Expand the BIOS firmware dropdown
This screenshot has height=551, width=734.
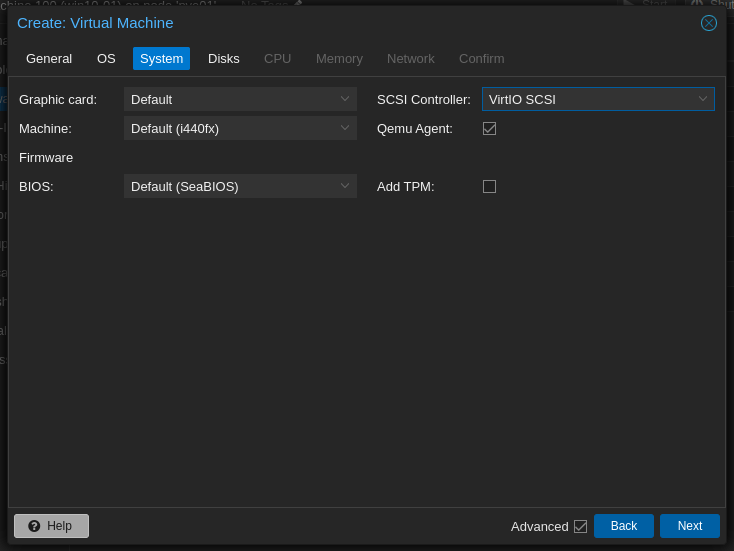[240, 186]
